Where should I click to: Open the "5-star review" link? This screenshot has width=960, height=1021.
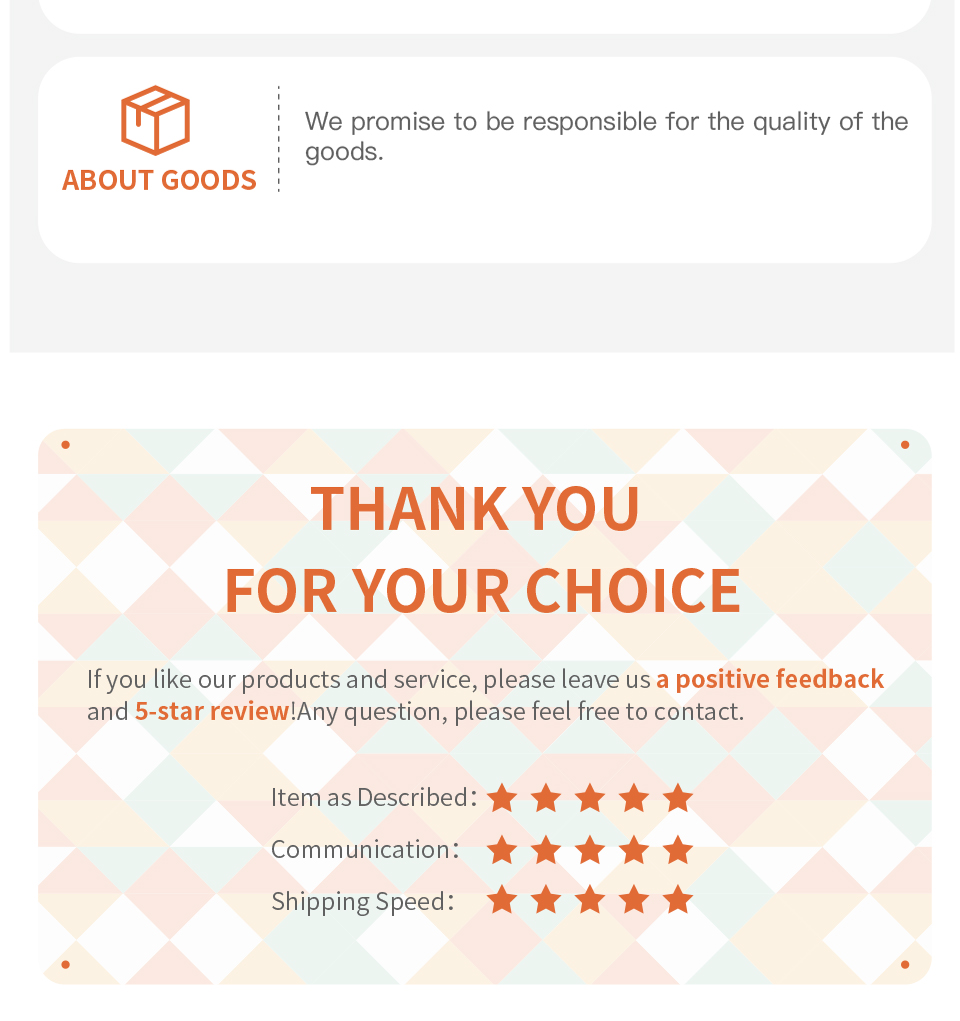point(212,711)
